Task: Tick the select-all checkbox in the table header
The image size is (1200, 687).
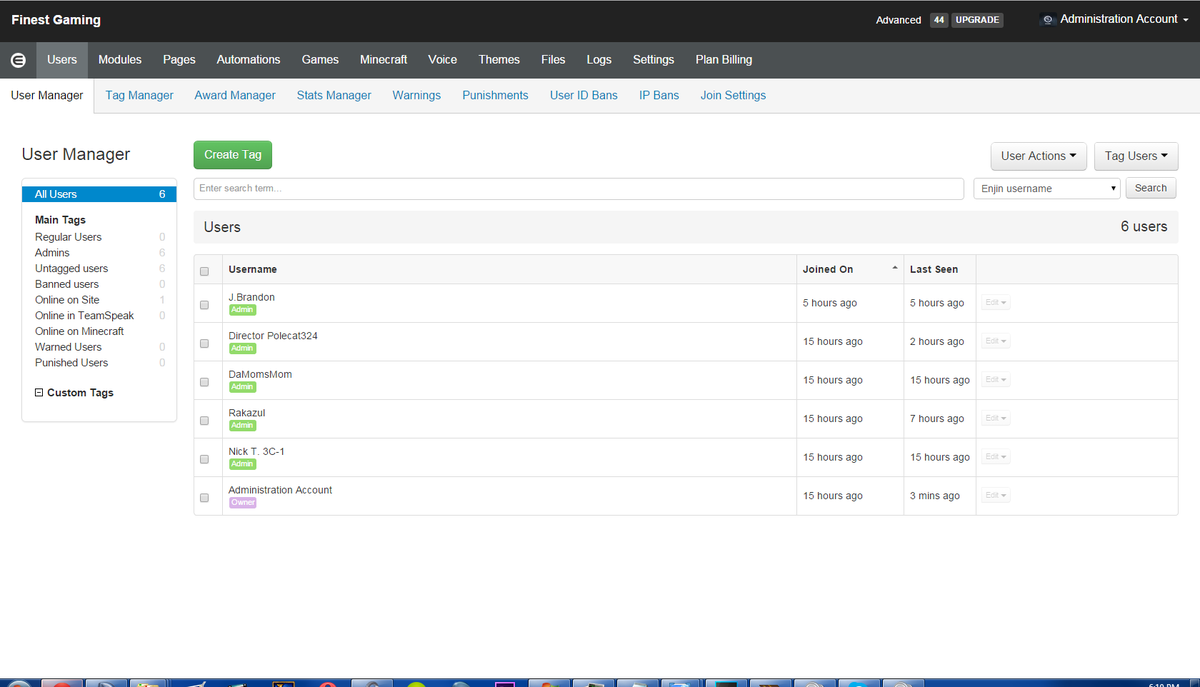Action: point(205,270)
